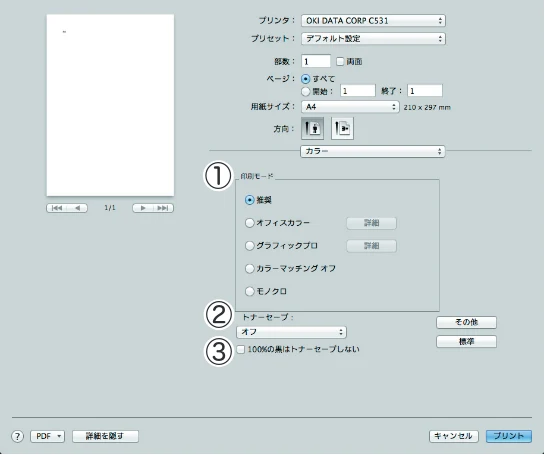
Task: Click the キャンセル button
Action: point(454,436)
